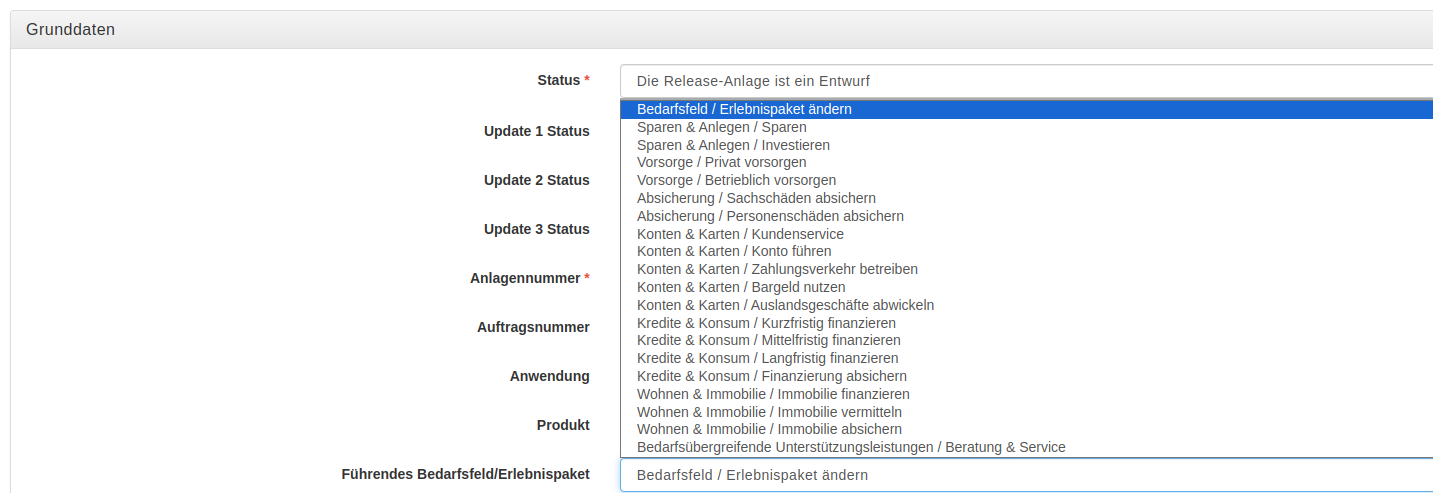The width and height of the screenshot is (1433, 493).
Task: Select Vorsorge / Betrieblich vorsorgen
Action: [1026, 180]
